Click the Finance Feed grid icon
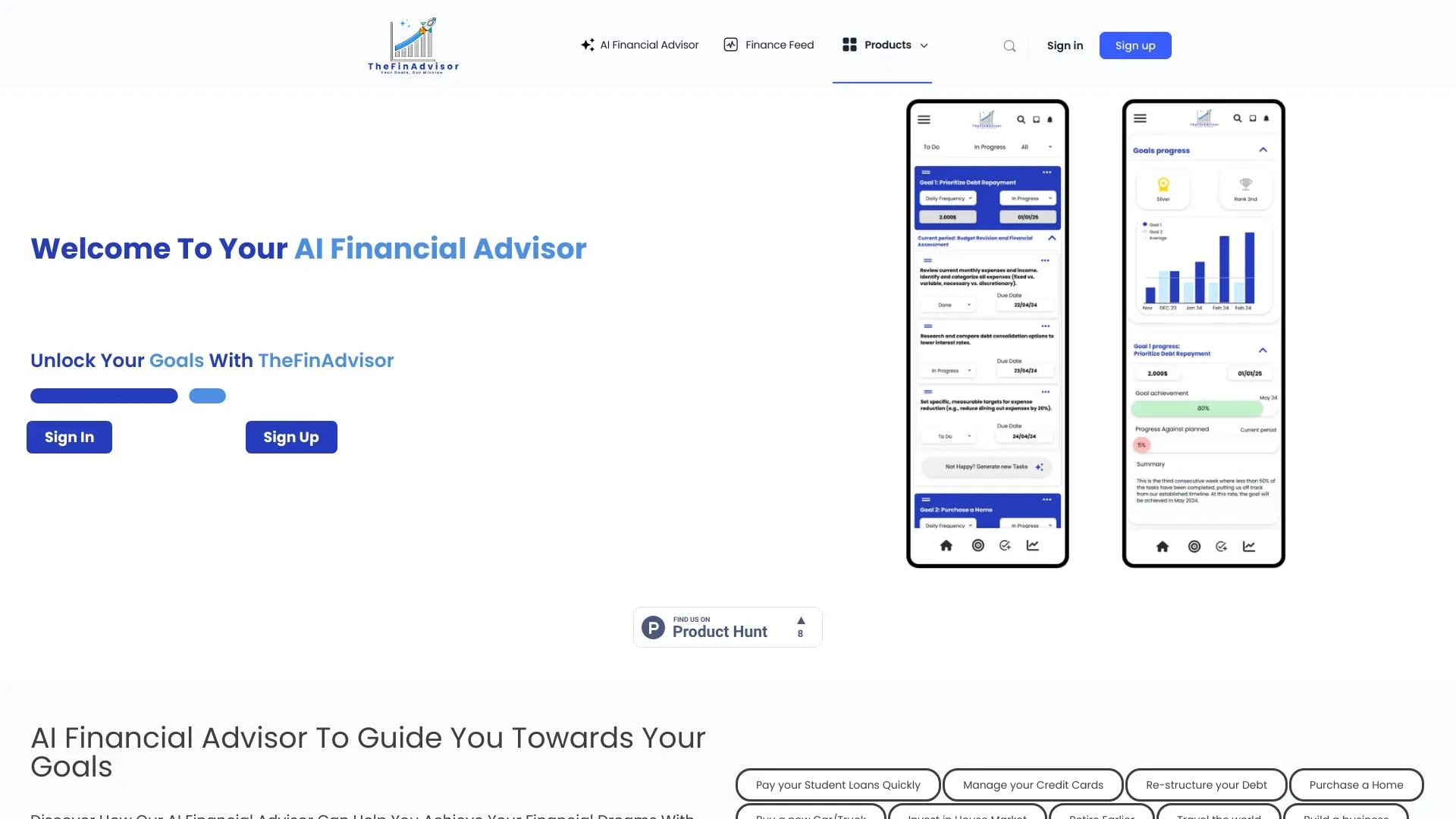The width and height of the screenshot is (1456, 819). (x=731, y=45)
